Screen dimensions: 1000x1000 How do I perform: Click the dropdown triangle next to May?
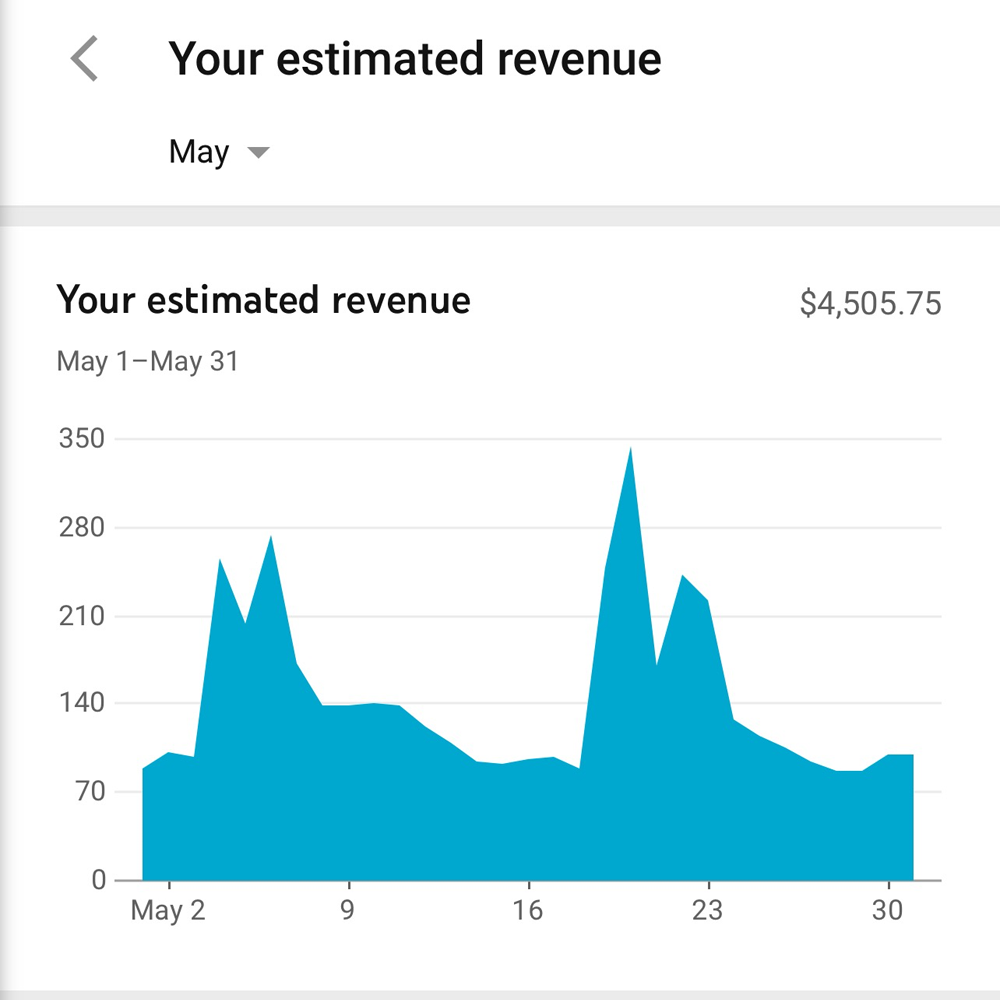point(258,153)
